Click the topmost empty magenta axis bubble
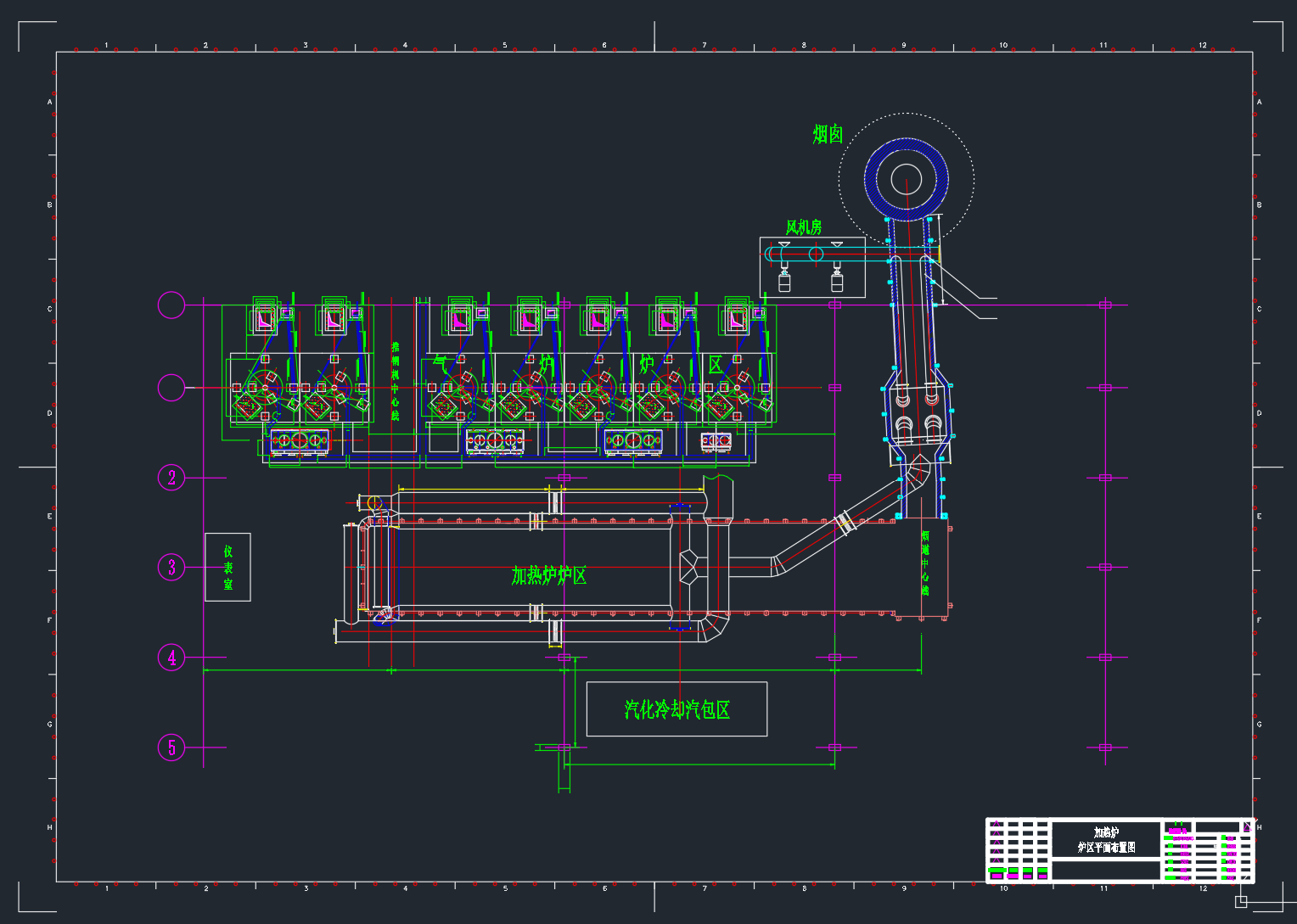Viewport: 1297px width, 924px height. [x=171, y=305]
